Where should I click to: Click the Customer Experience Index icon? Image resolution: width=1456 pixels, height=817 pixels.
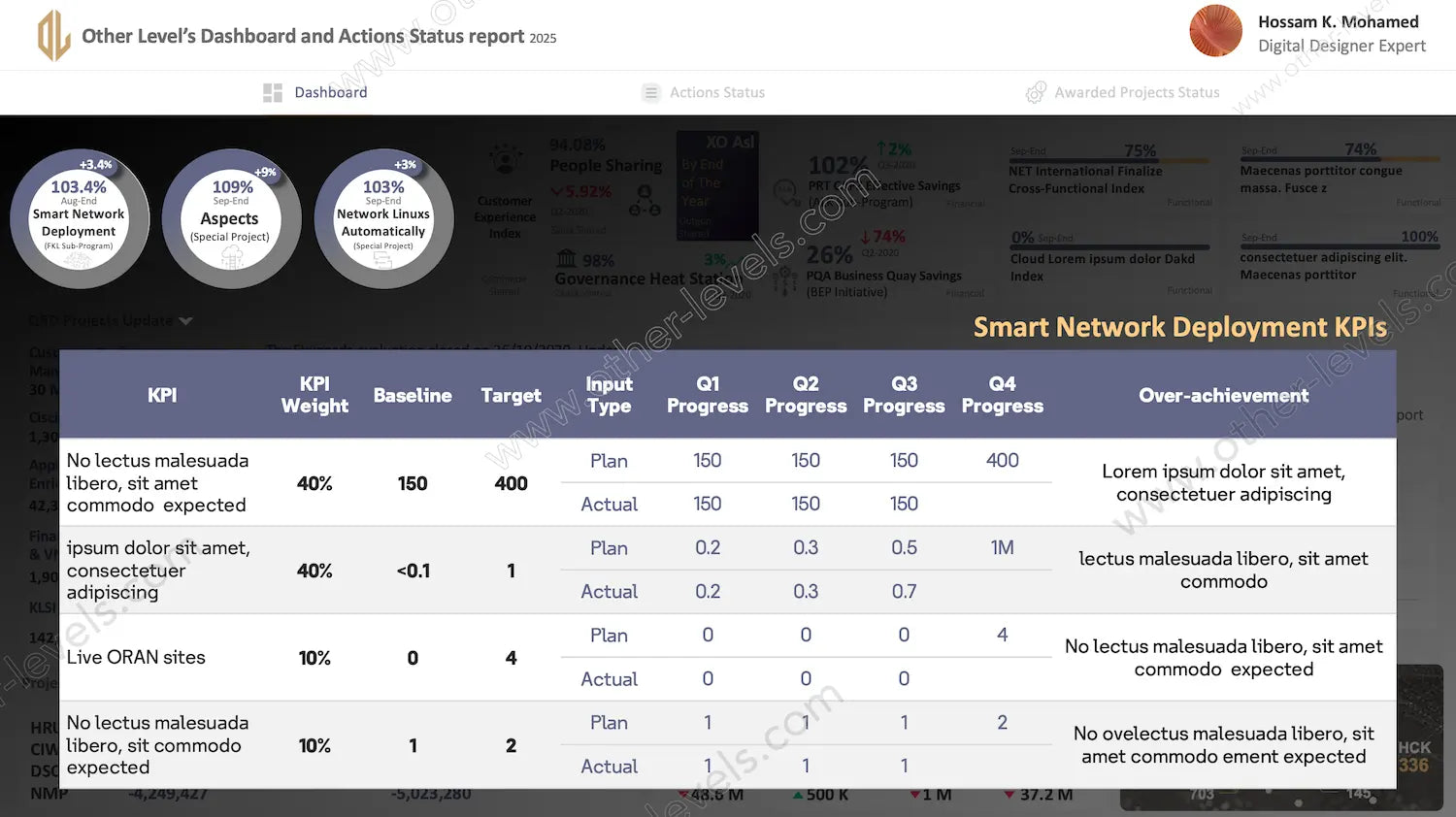504,160
